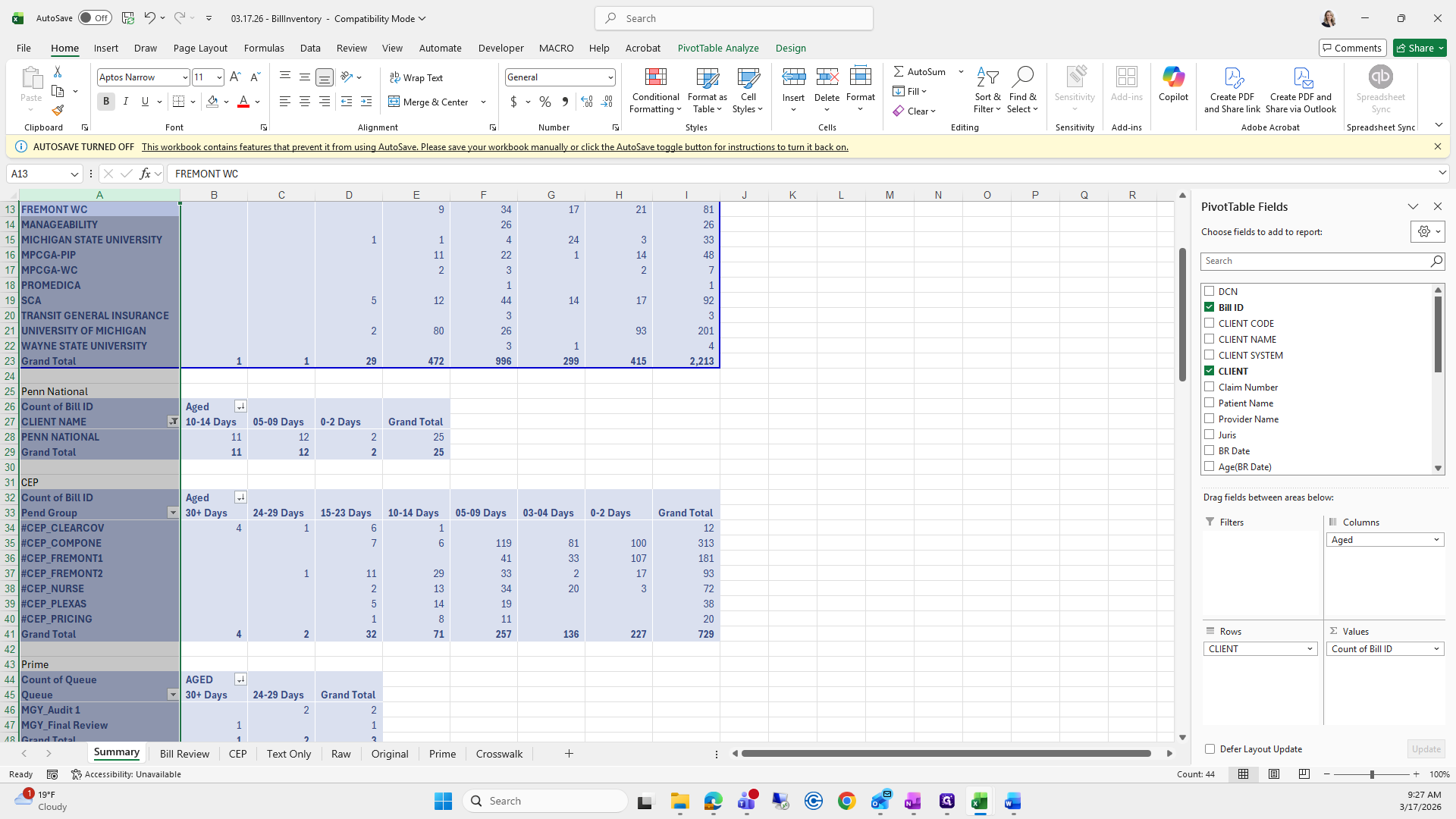Click the AutoSave instructions link
This screenshot has width=1456, height=819.
coord(494,147)
